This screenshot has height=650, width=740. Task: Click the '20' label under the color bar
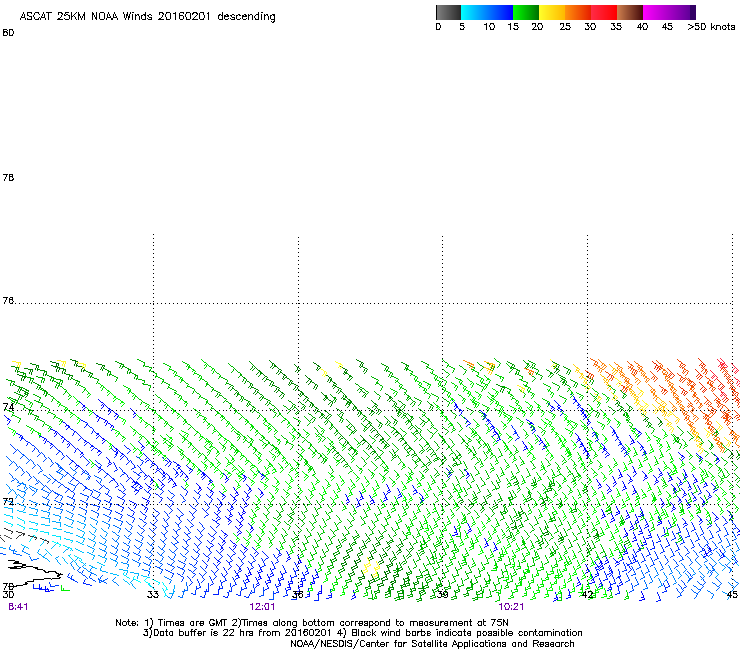click(x=537, y=27)
